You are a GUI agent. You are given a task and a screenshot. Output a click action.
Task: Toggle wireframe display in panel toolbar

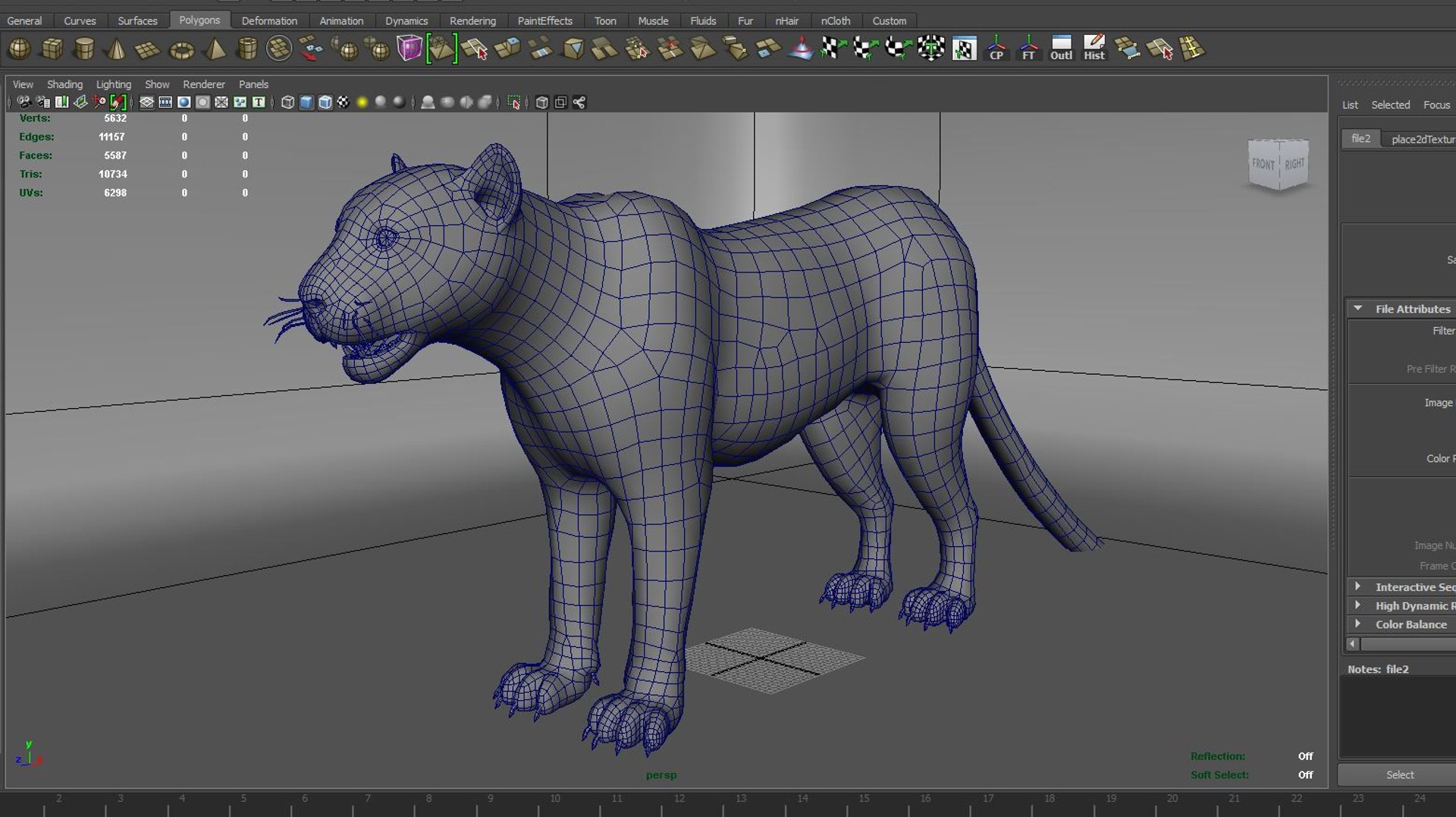tap(287, 102)
